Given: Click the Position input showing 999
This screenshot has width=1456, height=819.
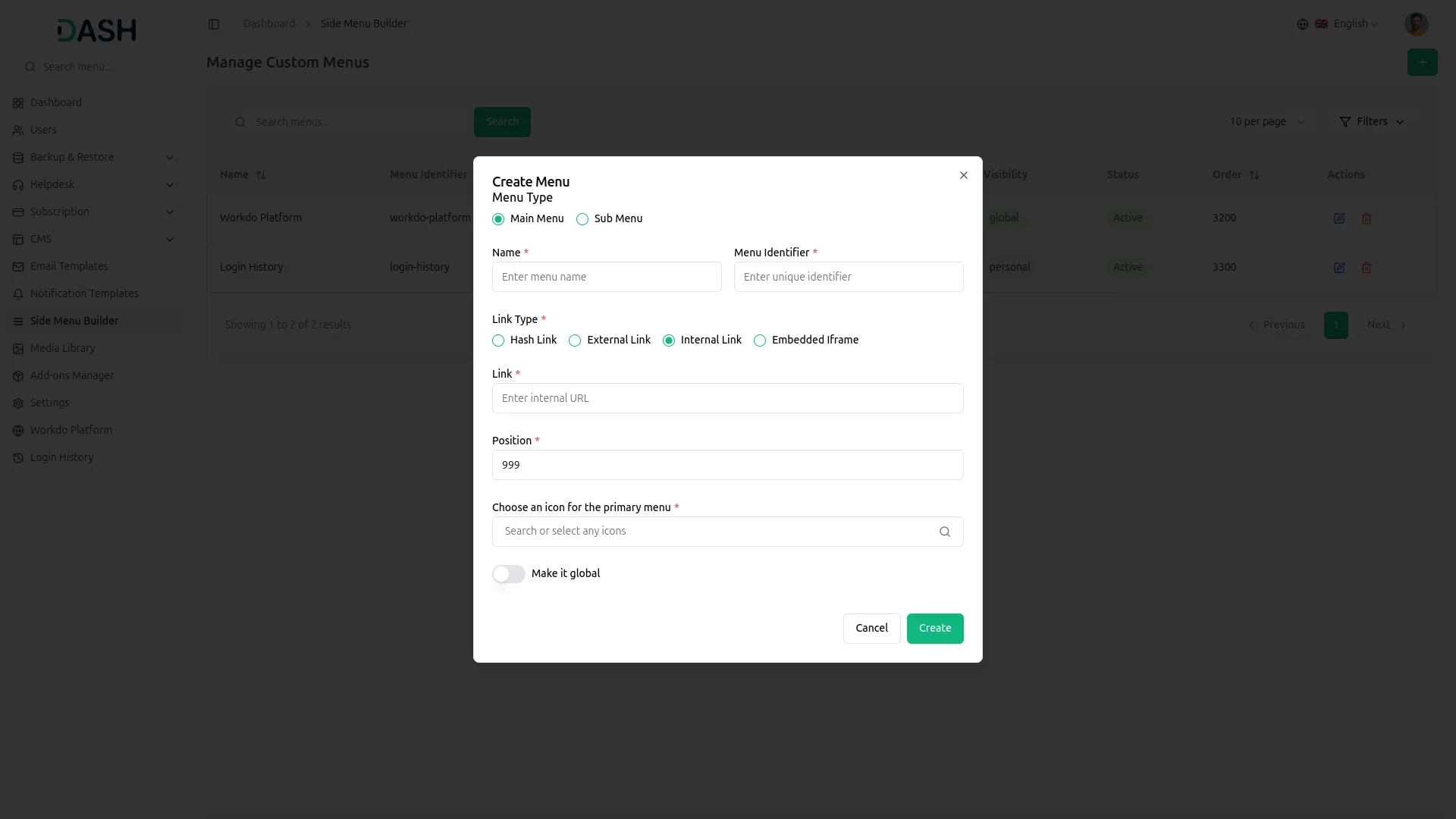Looking at the screenshot, I should click(727, 464).
